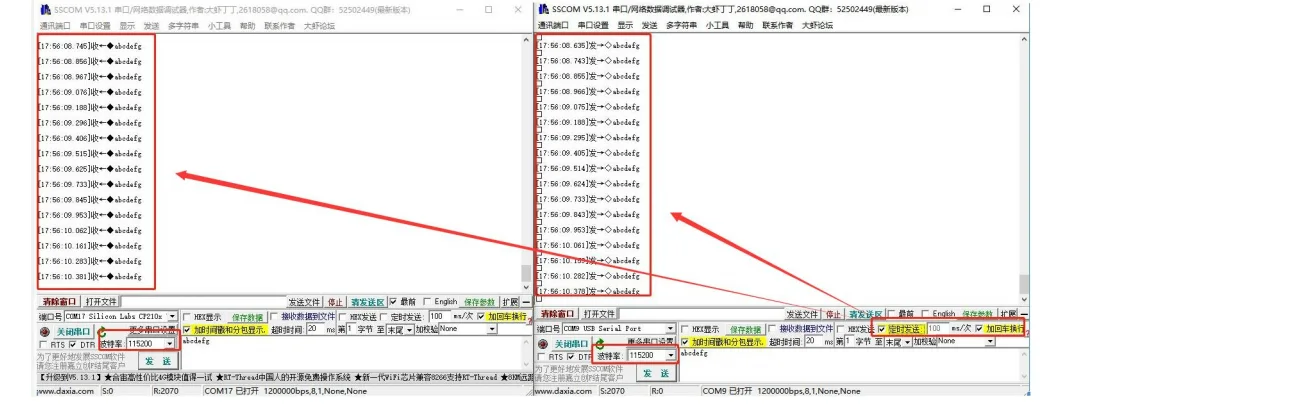Click 发送 button in left window
The width and height of the screenshot is (1309, 411).
[157, 361]
